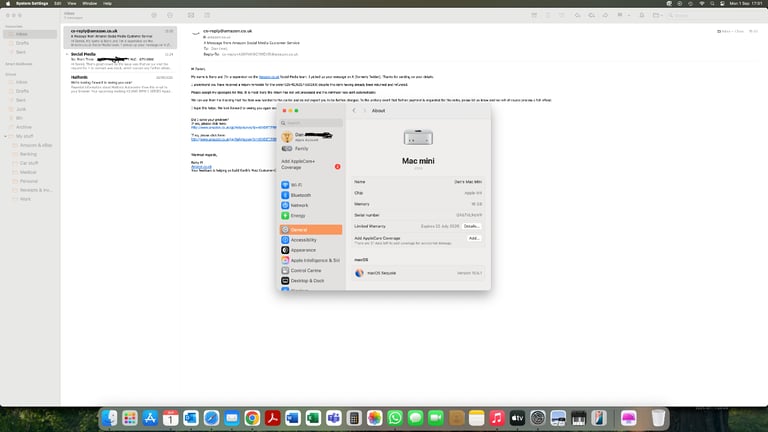Open Mail app from the Dock
The height and width of the screenshot is (432, 768).
coord(232,418)
